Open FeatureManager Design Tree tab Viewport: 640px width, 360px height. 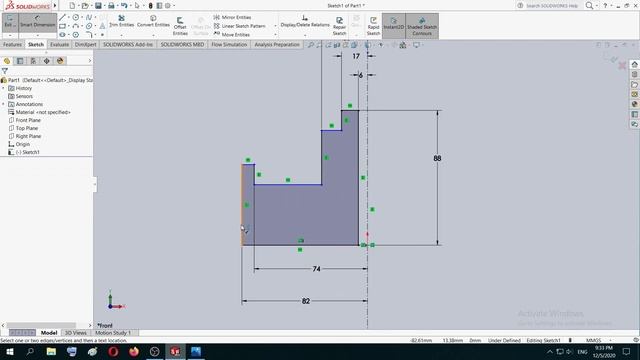[x=7, y=61]
